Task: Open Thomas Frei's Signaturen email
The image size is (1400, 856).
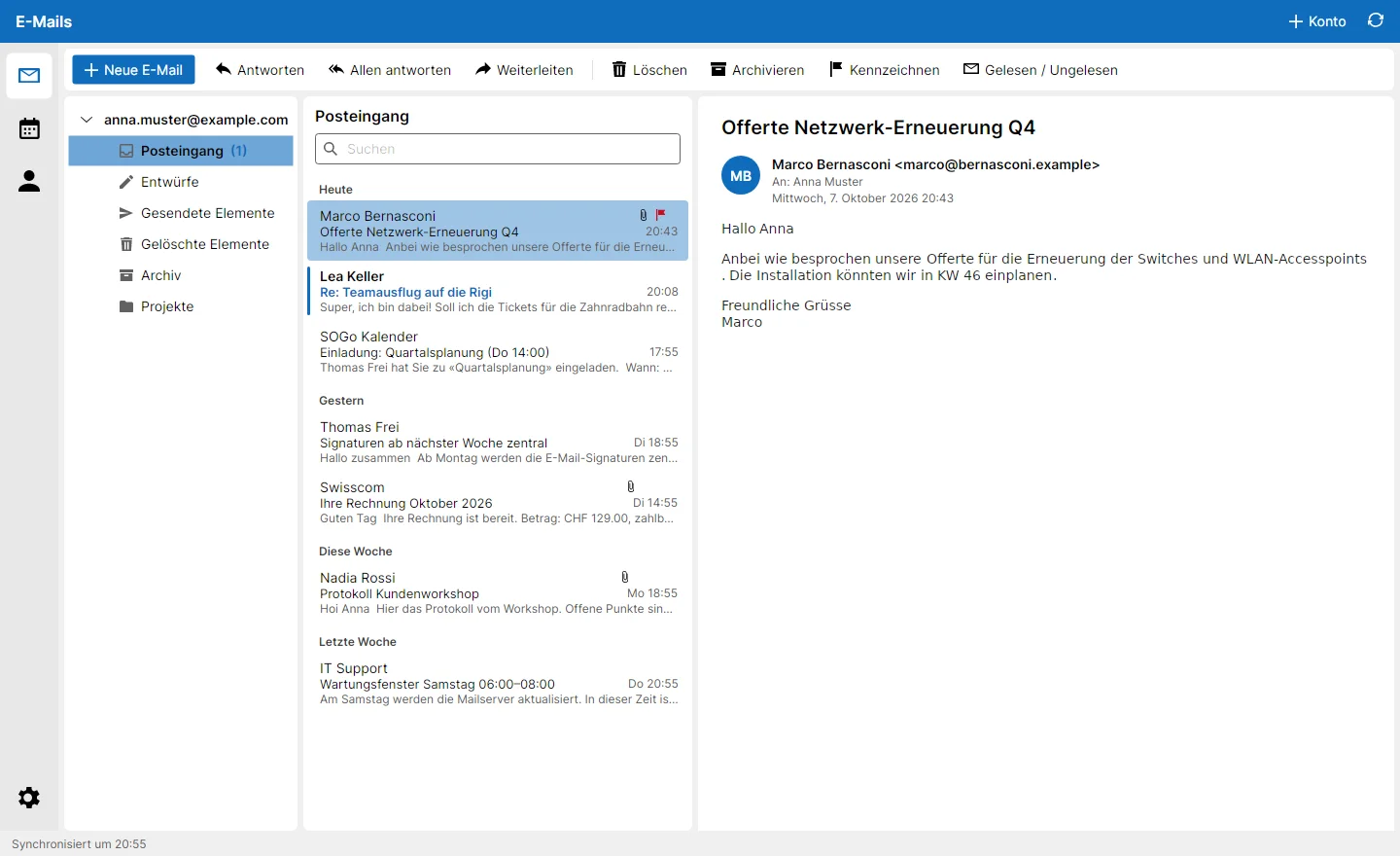Action: coord(498,442)
